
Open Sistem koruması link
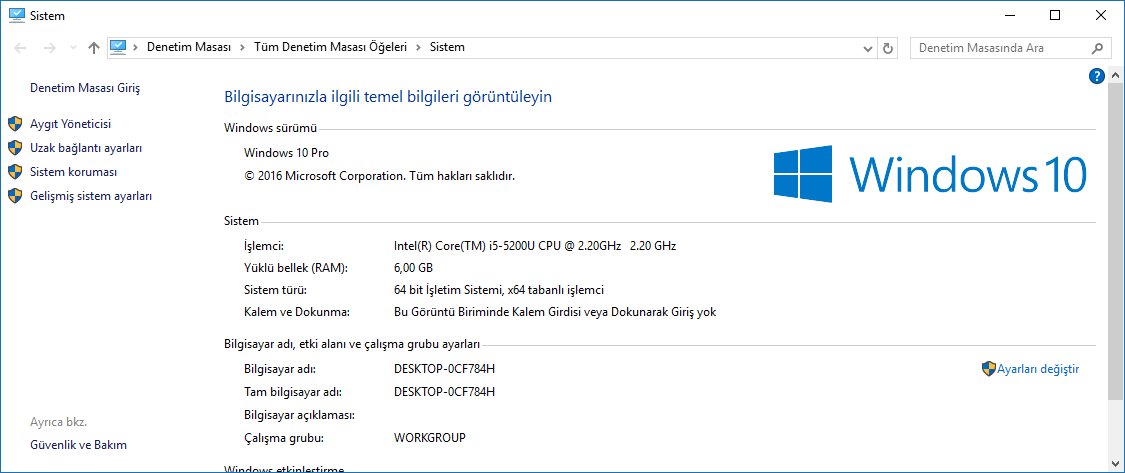[73, 172]
